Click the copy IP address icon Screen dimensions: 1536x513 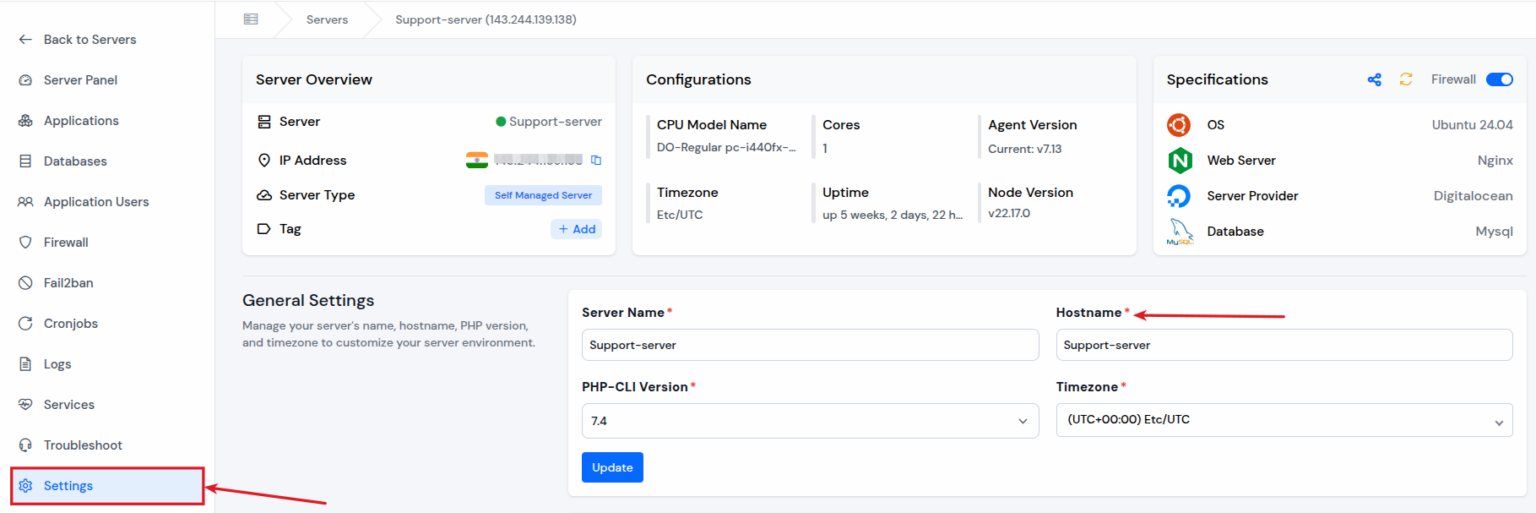pos(596,160)
